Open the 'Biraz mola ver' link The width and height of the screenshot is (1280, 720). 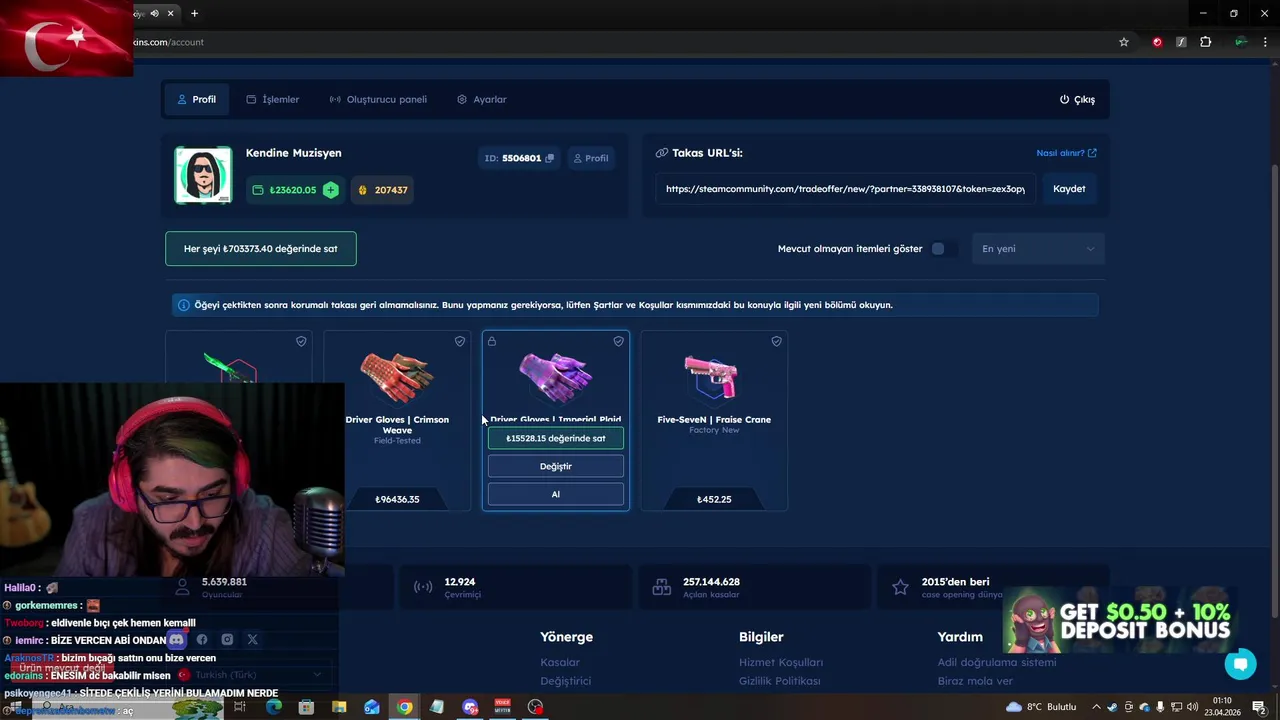(975, 681)
